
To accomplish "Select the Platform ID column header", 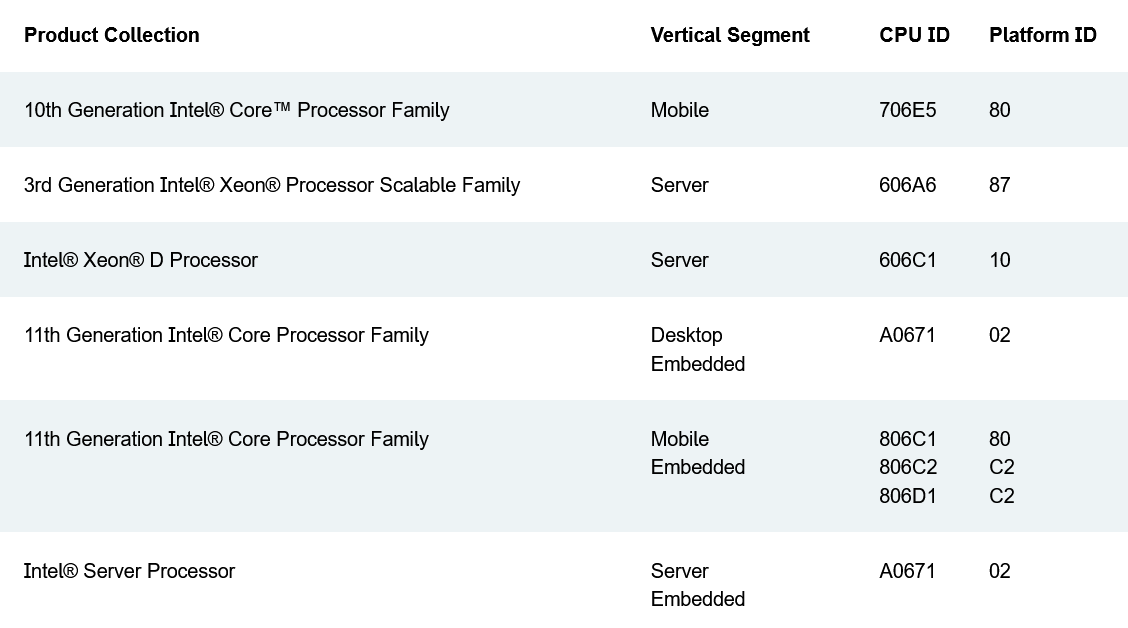I will 1042,35.
